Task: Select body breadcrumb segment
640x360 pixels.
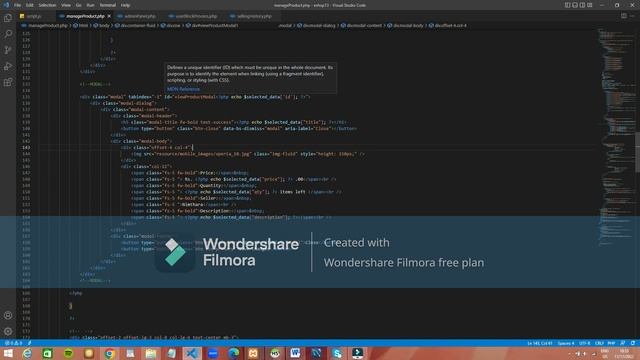Action: click(x=102, y=25)
